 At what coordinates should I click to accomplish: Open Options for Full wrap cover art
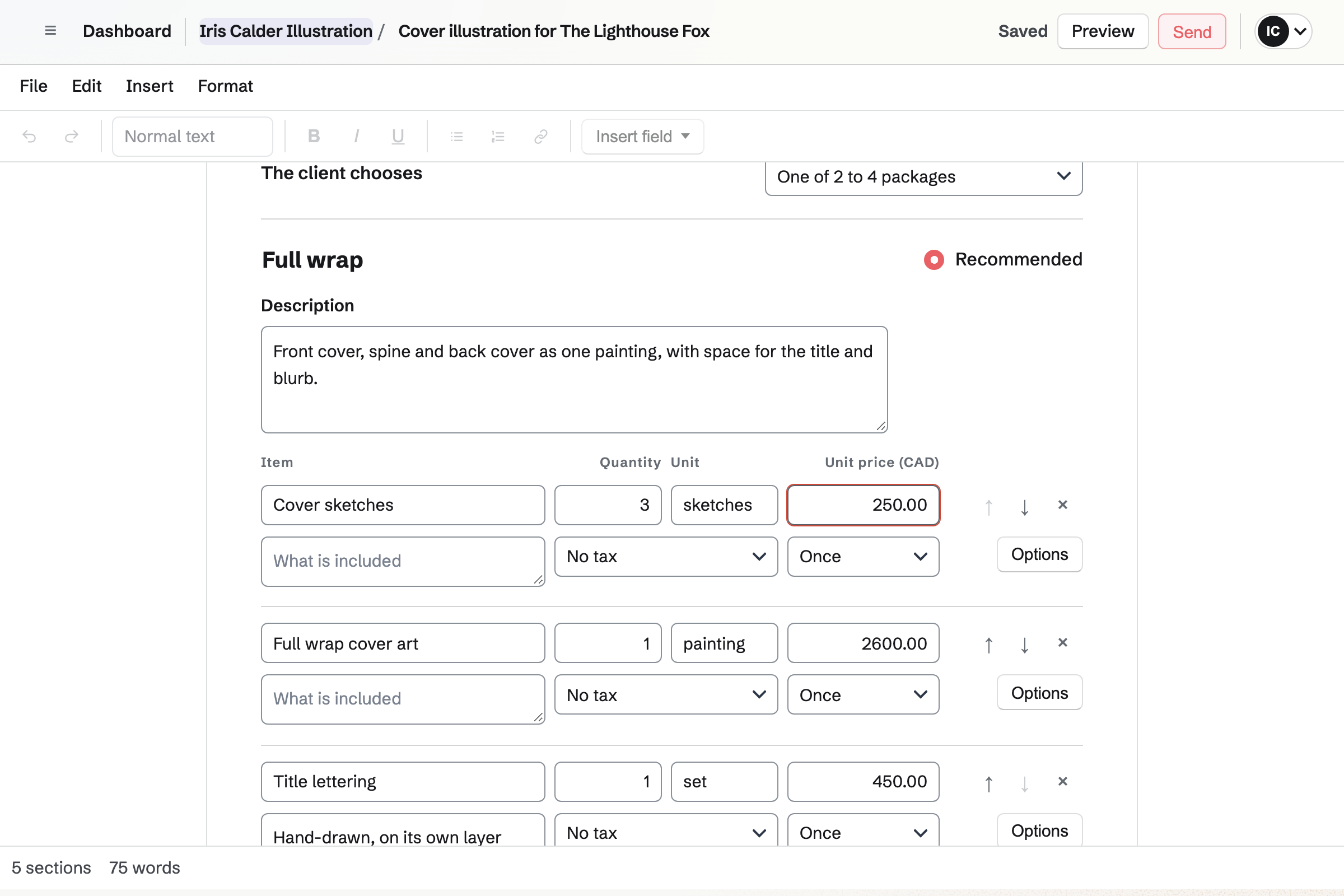point(1039,693)
